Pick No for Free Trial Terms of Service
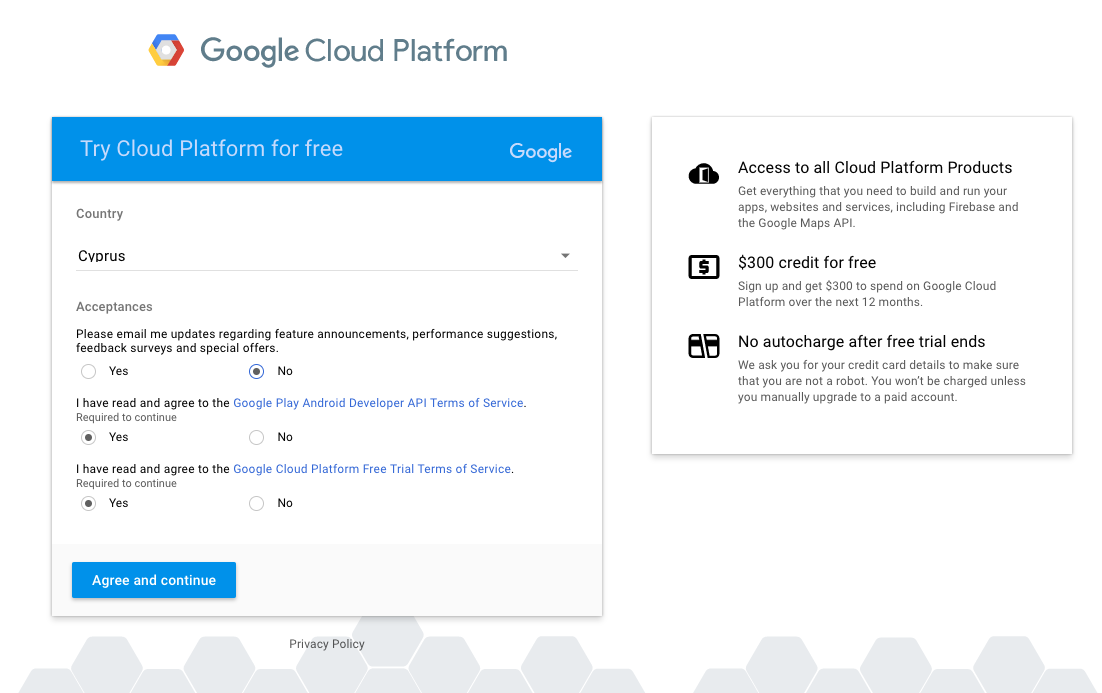 pyautogui.click(x=257, y=503)
